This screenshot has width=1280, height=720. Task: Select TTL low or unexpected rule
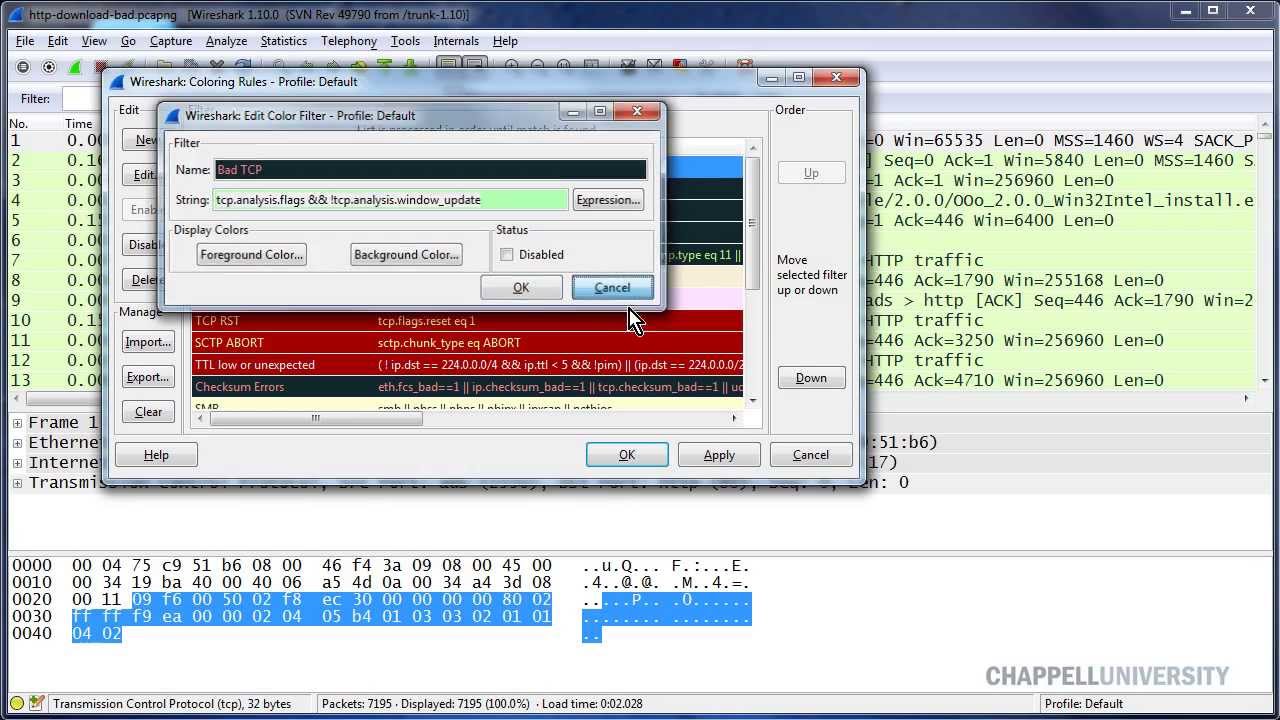467,365
